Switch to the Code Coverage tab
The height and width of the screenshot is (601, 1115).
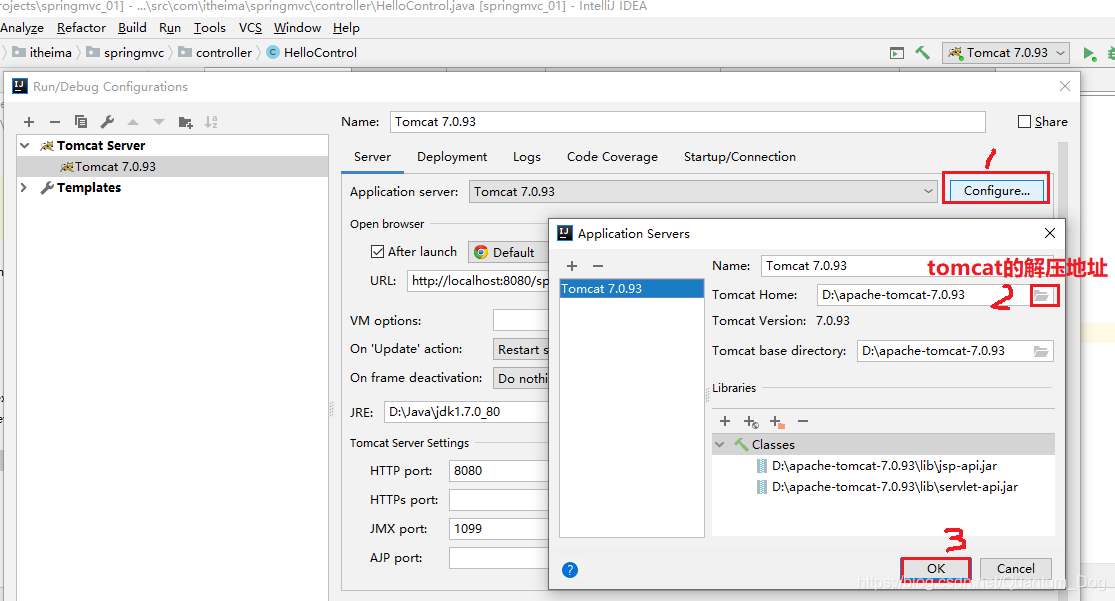612,157
